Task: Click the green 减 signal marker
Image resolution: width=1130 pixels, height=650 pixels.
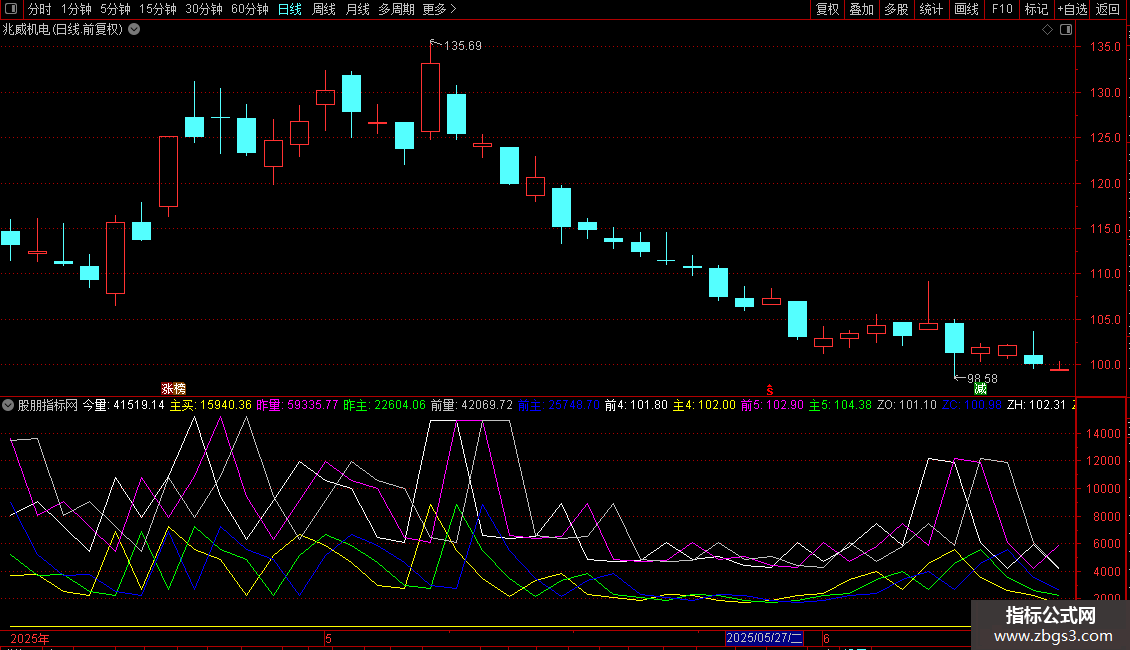Action: [x=980, y=389]
